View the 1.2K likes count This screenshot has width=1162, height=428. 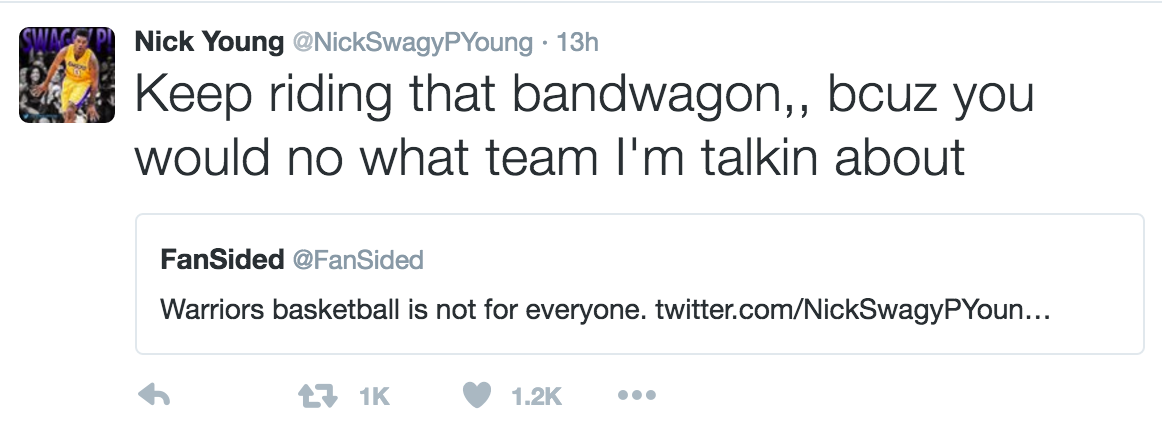click(x=537, y=398)
